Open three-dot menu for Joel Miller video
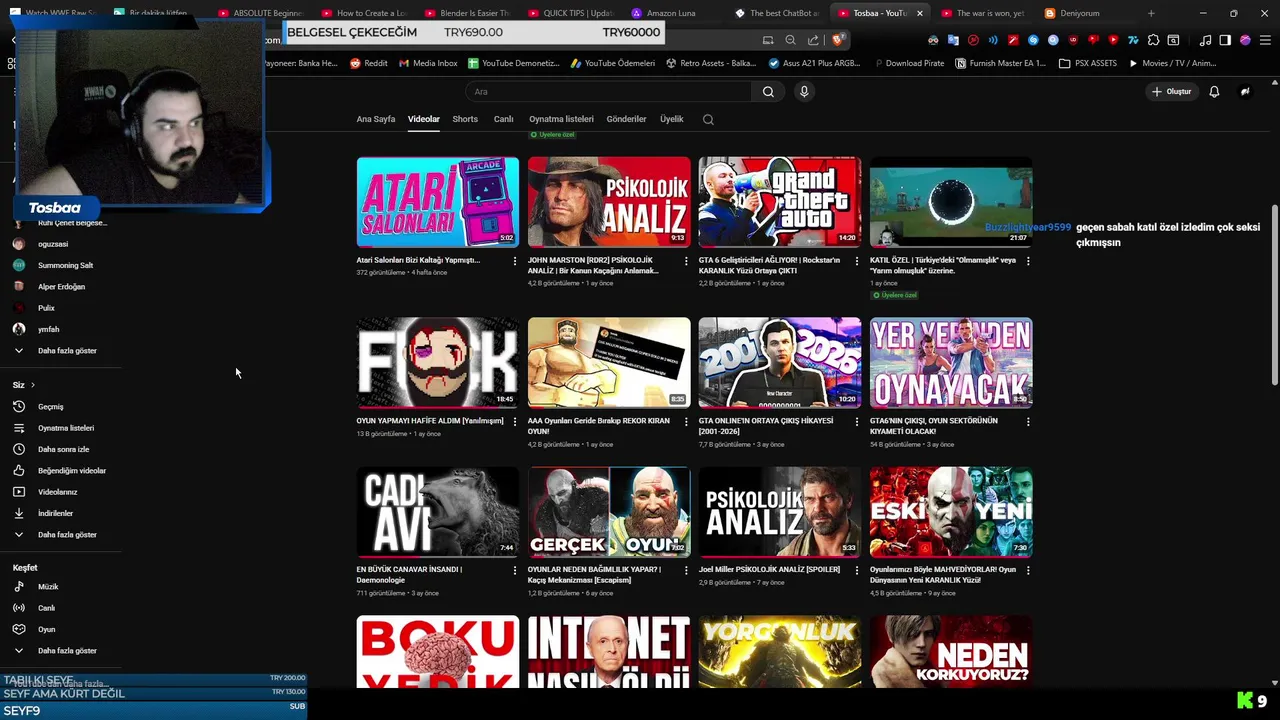This screenshot has height=720, width=1280. click(857, 570)
